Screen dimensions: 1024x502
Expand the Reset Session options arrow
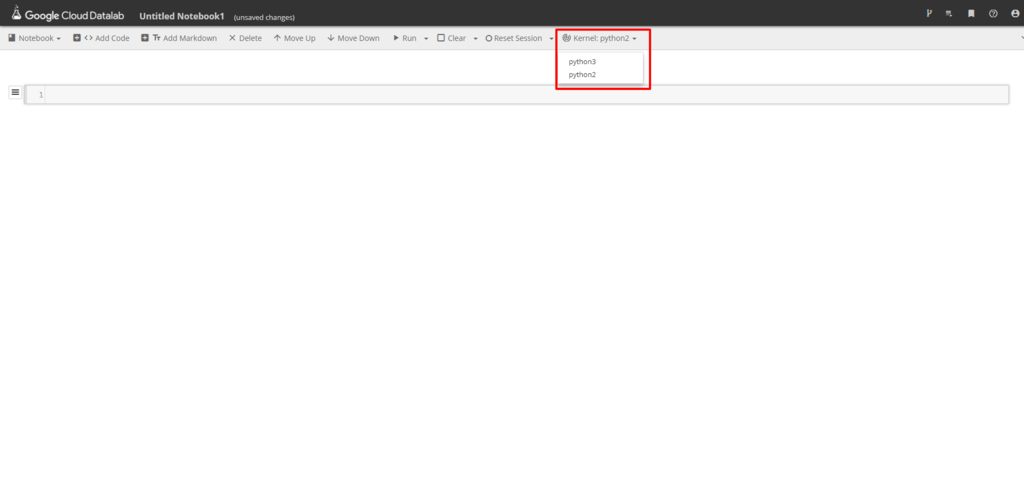click(551, 39)
